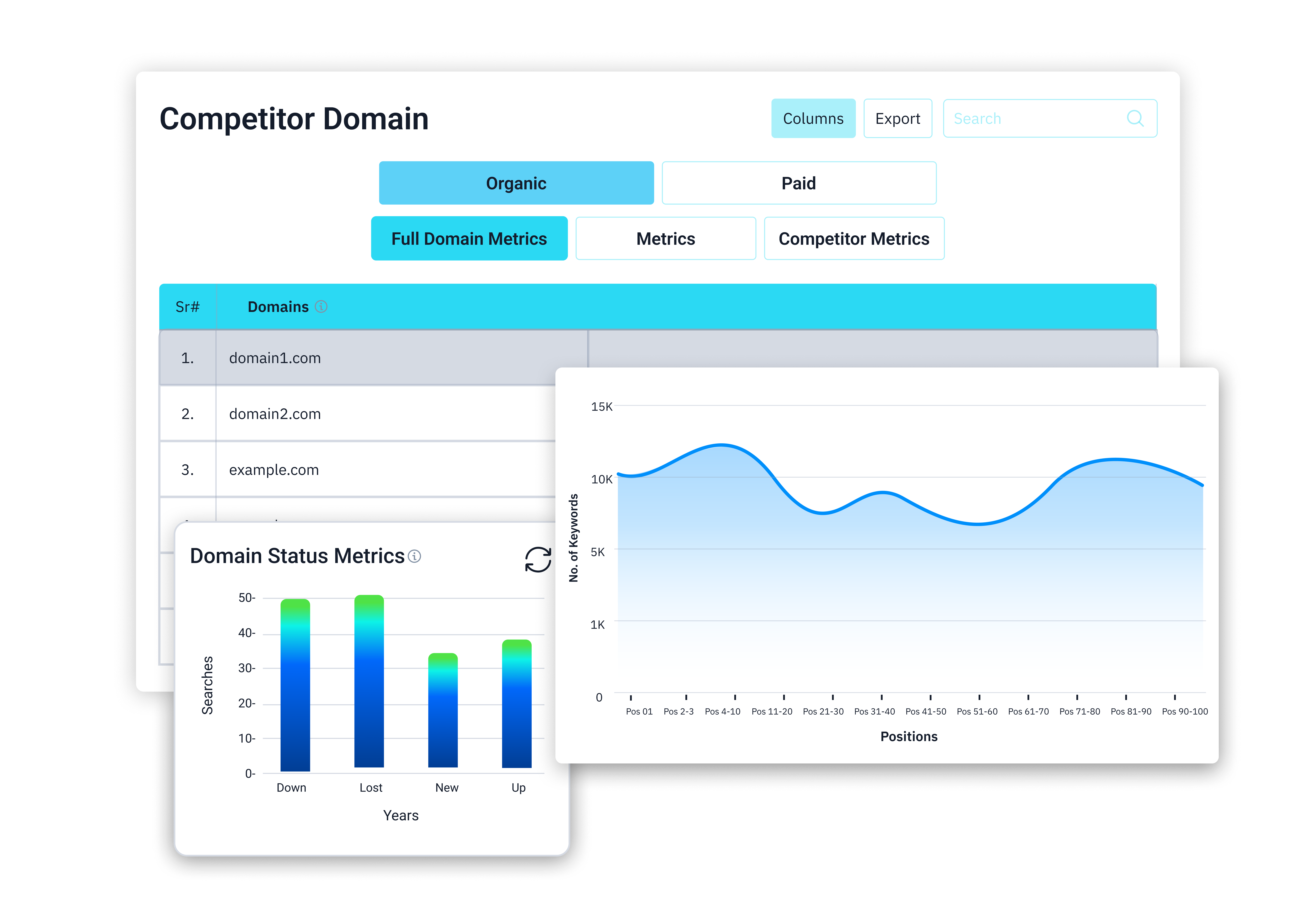This screenshot has height=915, width=1316.
Task: Click the Sr# column header
Action: [x=187, y=307]
